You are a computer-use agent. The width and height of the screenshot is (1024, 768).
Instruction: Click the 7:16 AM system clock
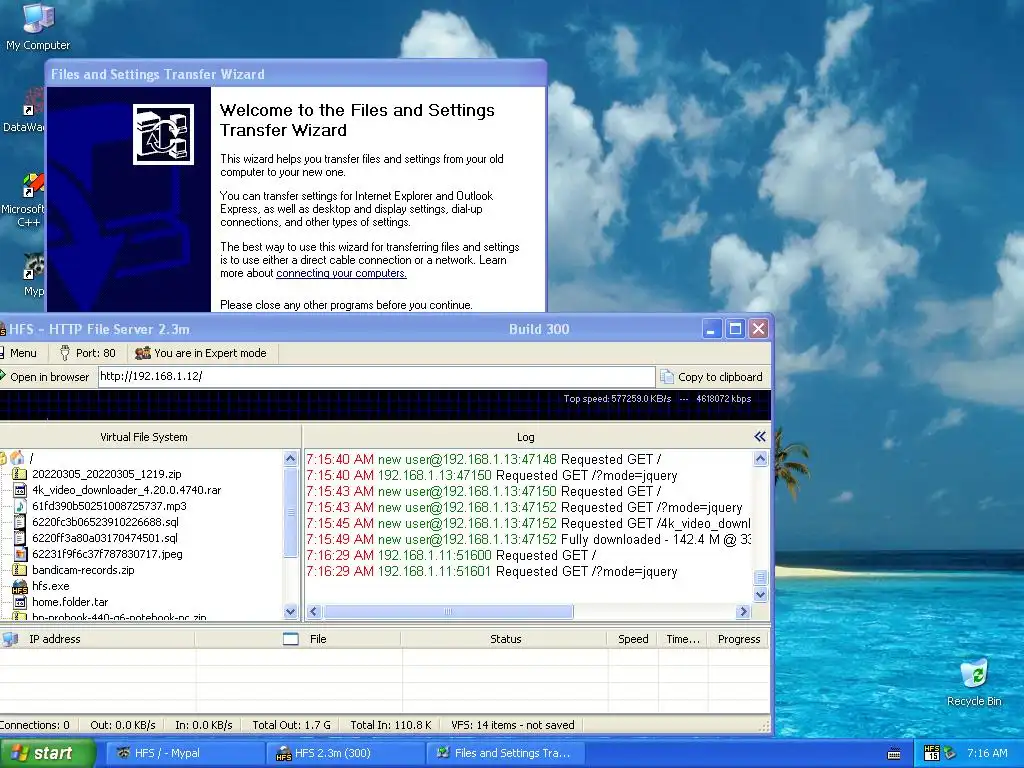[x=987, y=753]
